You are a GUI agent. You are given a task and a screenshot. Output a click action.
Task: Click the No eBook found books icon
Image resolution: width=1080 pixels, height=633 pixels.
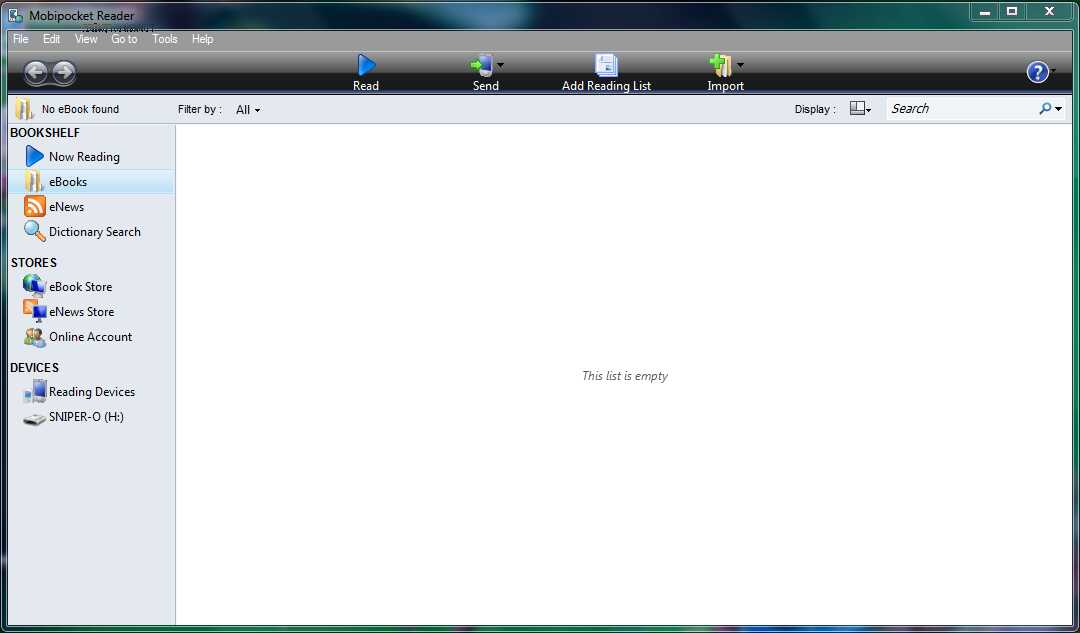[24, 109]
